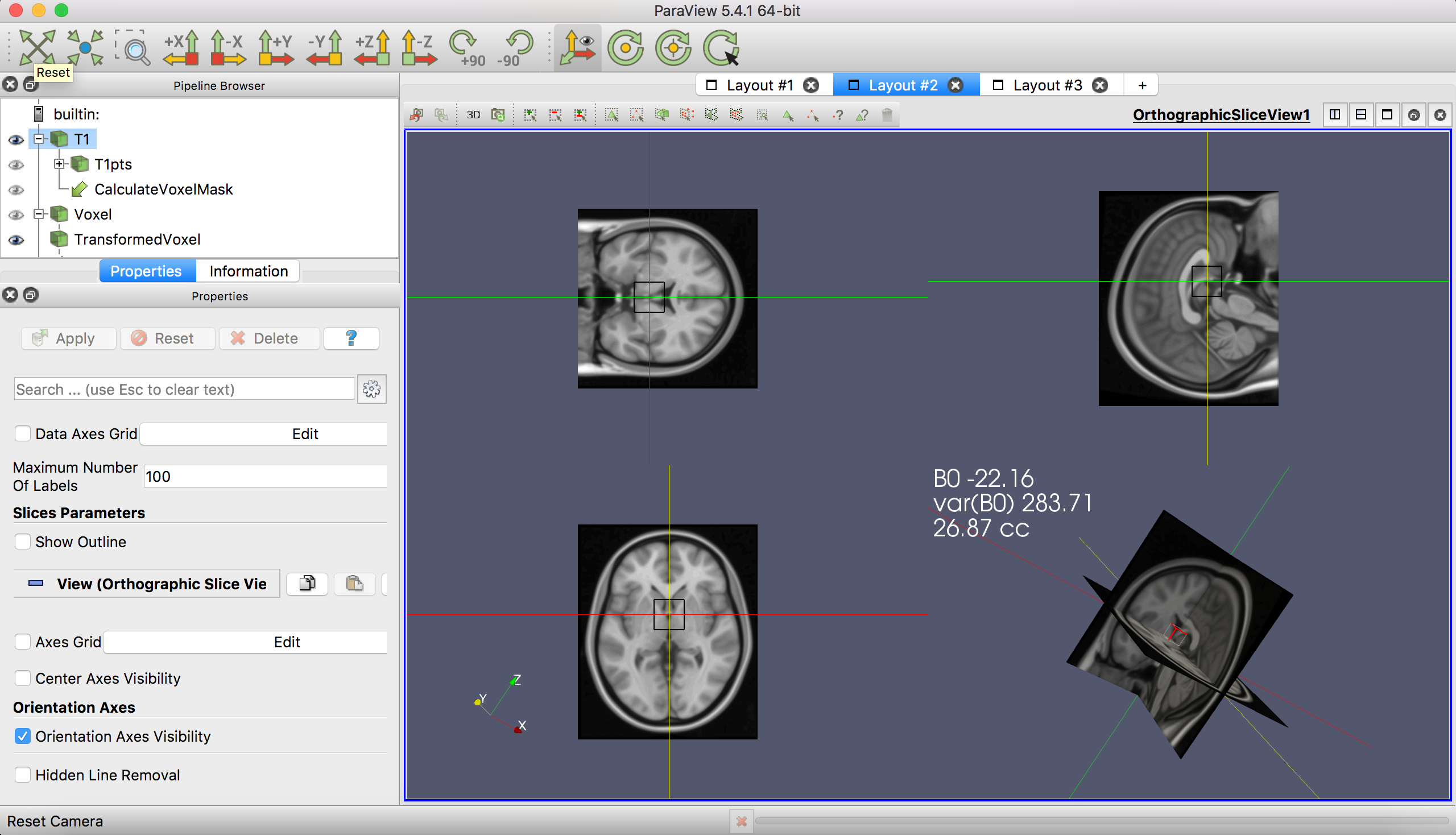The height and width of the screenshot is (835, 1456).
Task: Set view direction to +X
Action: click(181, 48)
